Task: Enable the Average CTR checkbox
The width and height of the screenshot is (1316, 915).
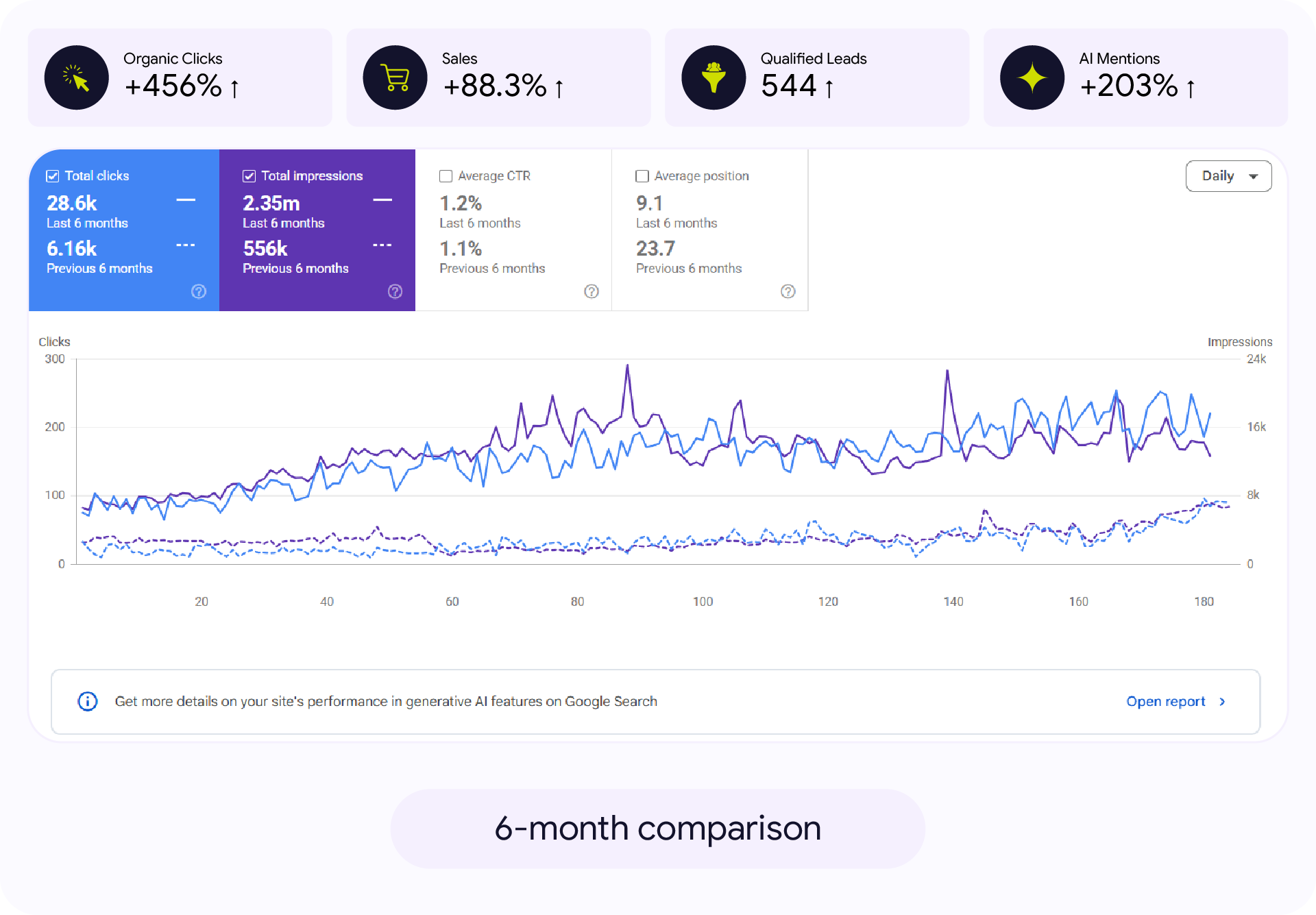Action: (x=446, y=176)
